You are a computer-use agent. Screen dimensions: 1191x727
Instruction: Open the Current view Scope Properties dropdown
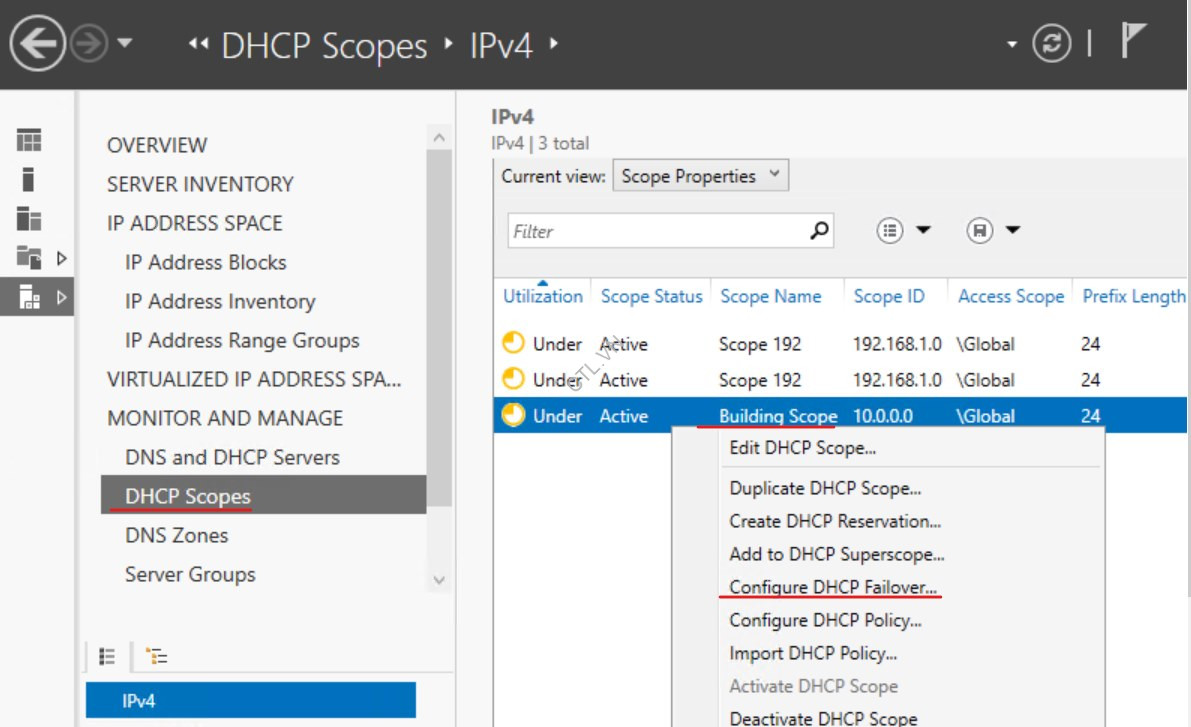[700, 175]
